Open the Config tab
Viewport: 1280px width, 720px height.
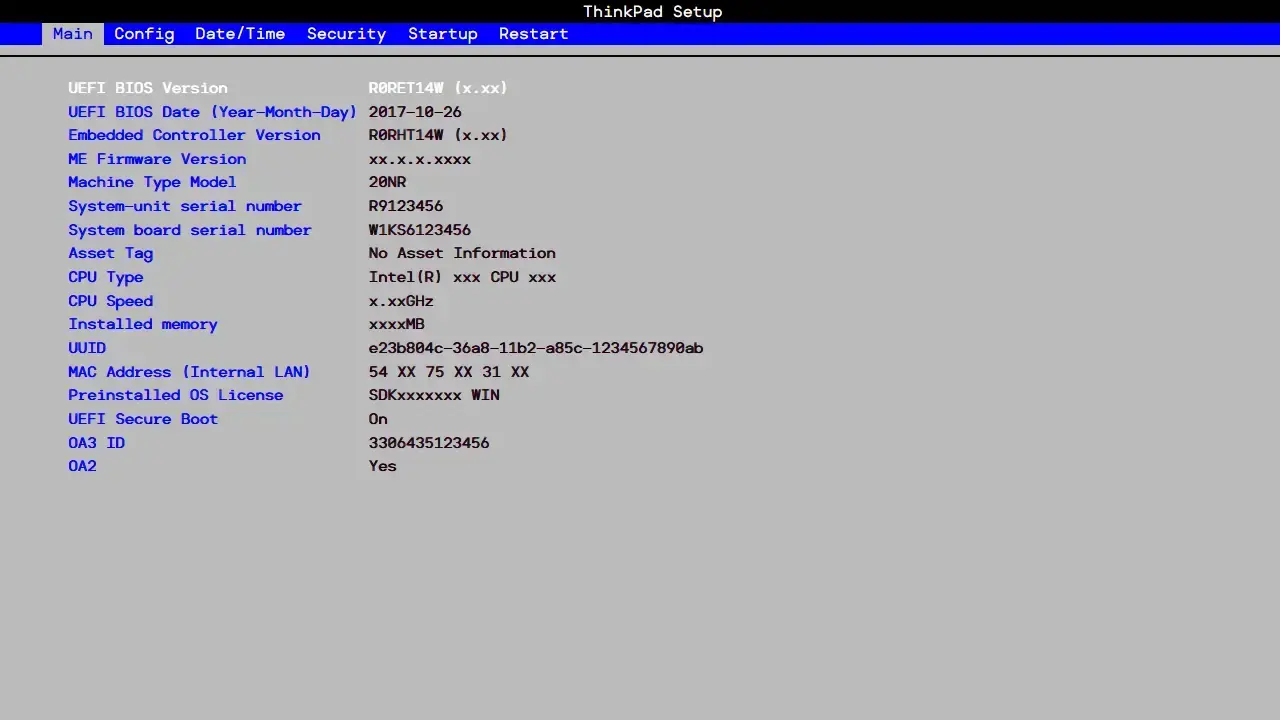tap(144, 34)
